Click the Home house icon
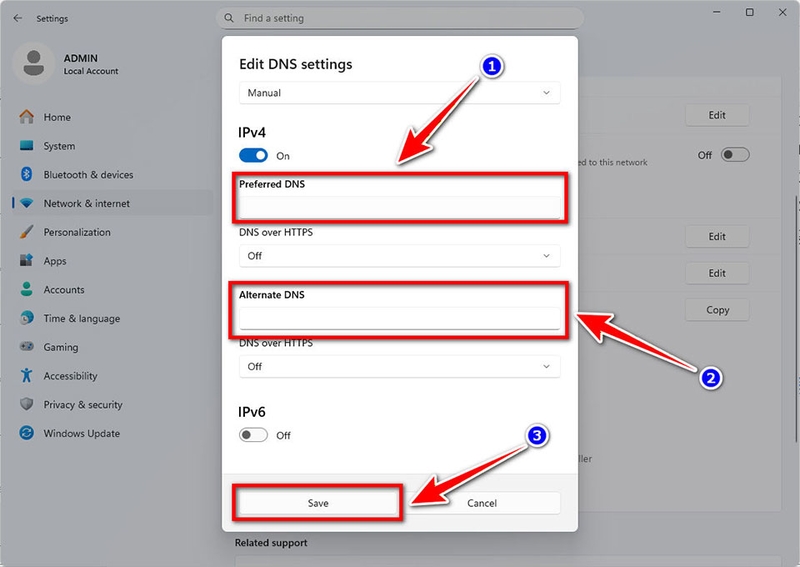 (27, 117)
